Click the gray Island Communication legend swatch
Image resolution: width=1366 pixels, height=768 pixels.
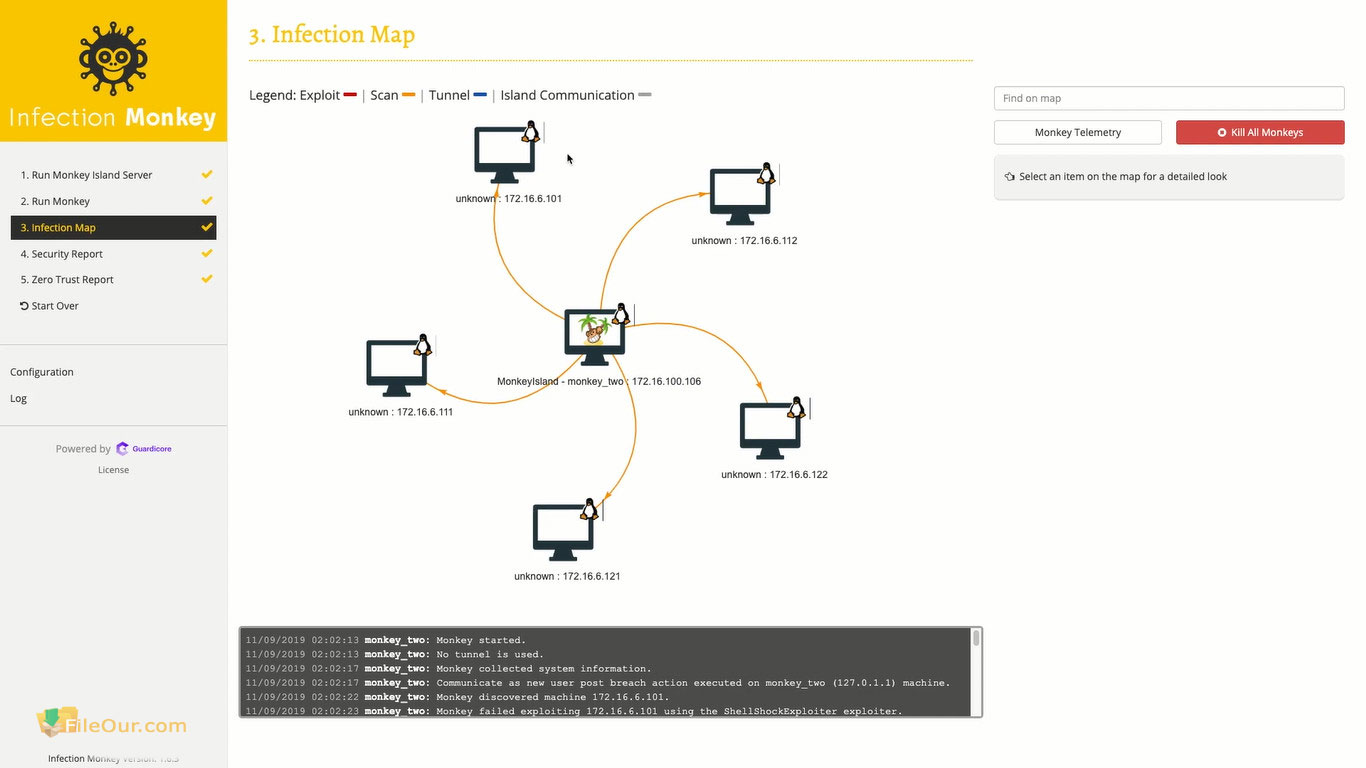[x=645, y=95]
